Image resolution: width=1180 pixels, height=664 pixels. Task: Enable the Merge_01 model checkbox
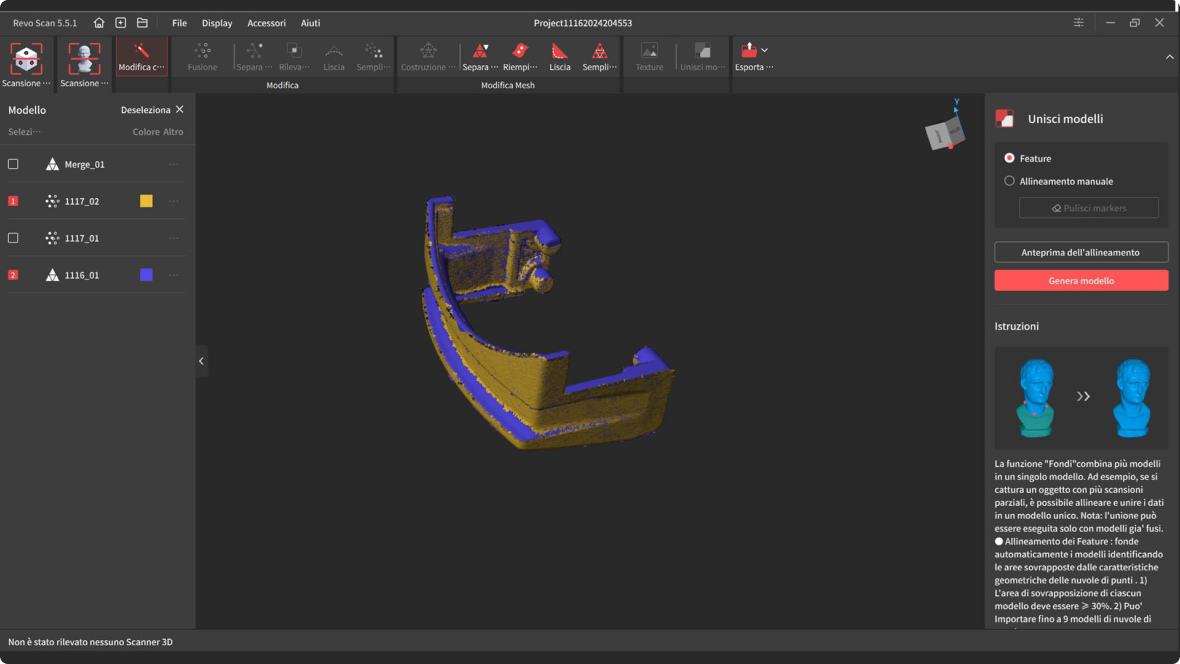click(13, 164)
